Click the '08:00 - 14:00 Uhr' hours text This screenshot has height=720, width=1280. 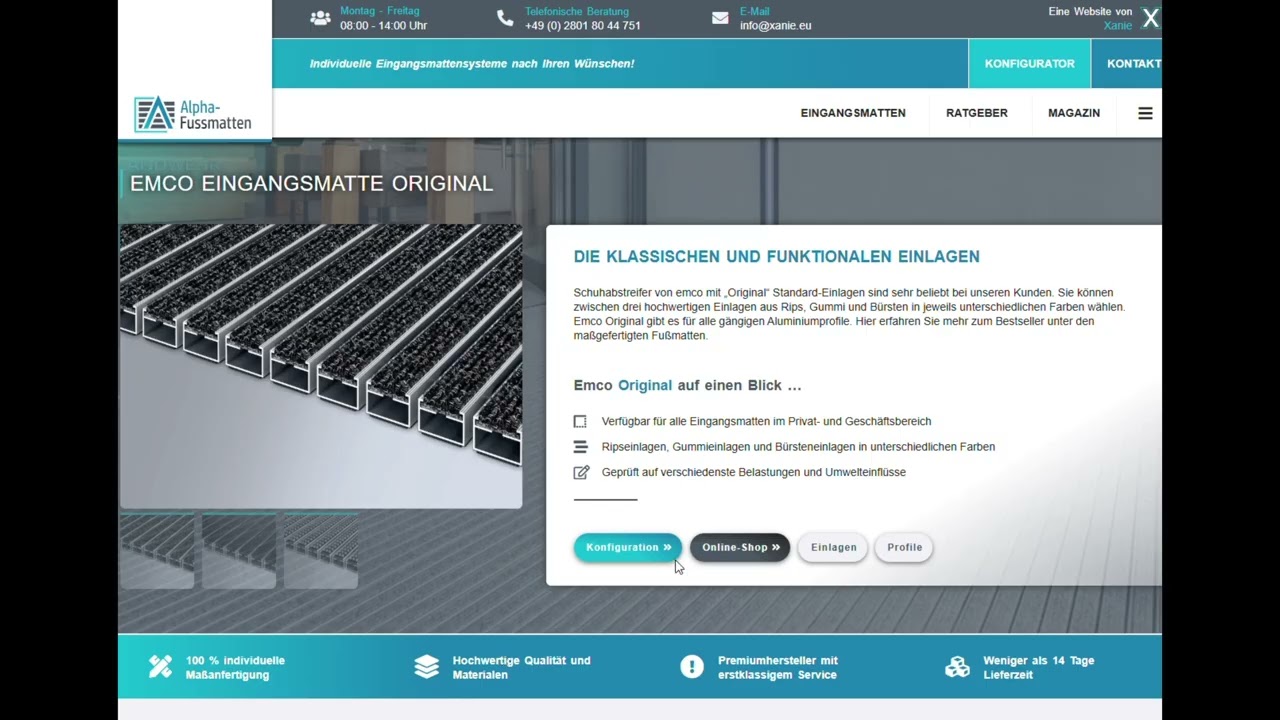(x=383, y=26)
